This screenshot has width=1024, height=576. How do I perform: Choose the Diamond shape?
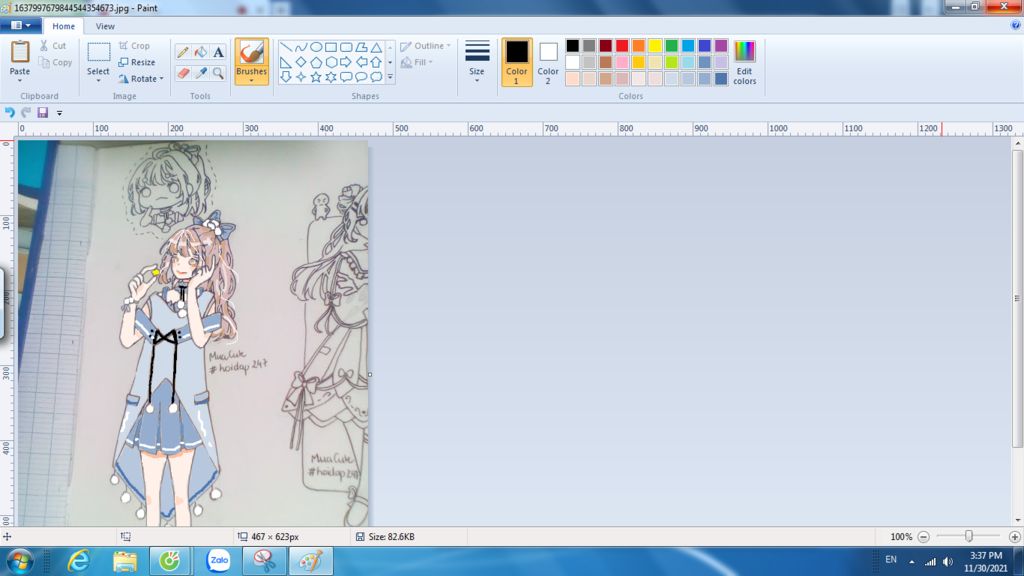300,62
